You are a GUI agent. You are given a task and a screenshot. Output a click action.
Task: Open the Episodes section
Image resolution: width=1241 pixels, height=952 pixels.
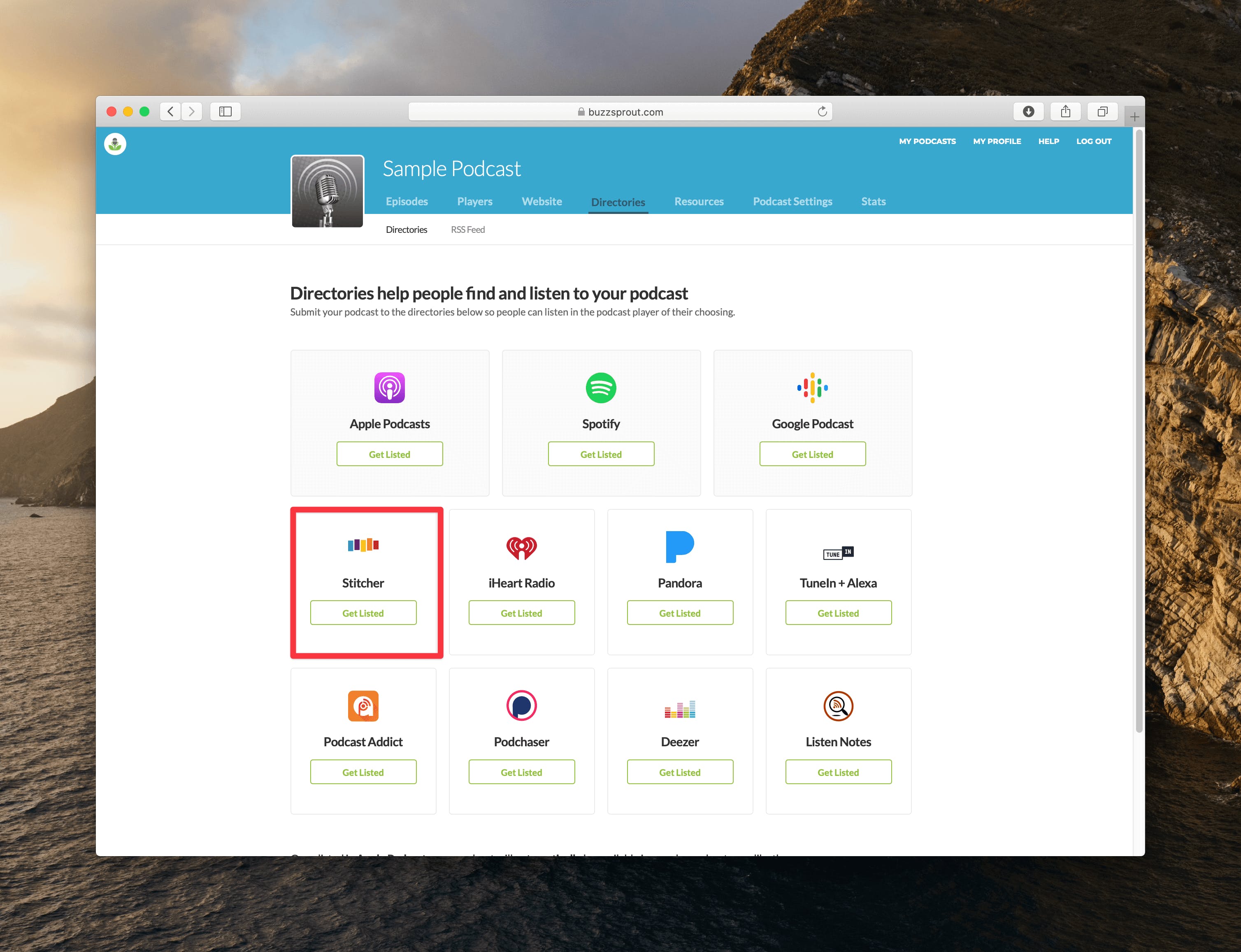(406, 202)
